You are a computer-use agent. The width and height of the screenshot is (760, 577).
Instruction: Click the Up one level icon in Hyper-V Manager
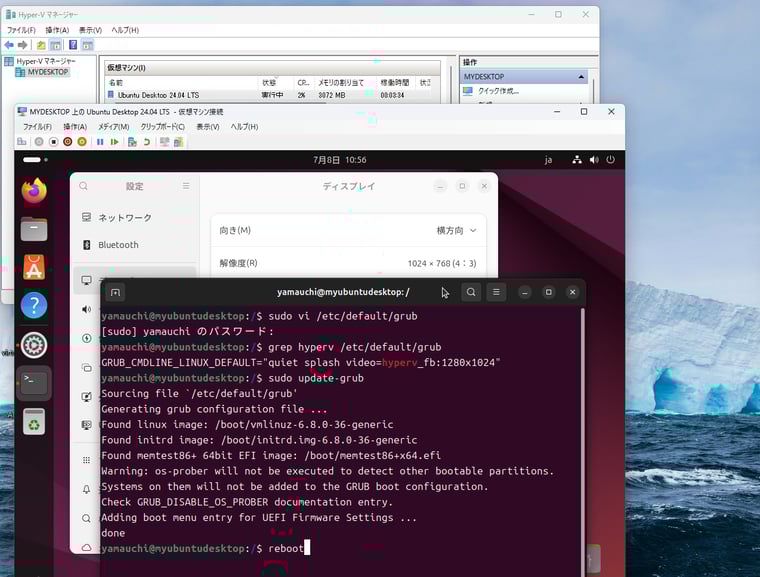tap(41, 45)
